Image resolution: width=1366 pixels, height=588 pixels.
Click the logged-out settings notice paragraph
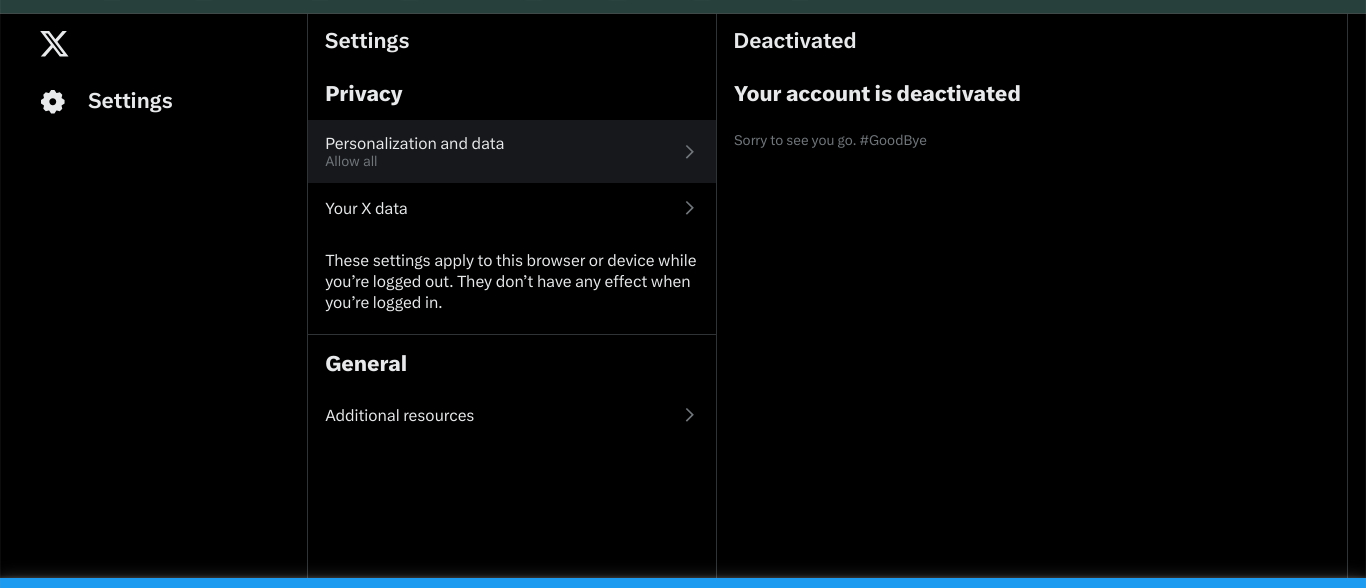(510, 282)
